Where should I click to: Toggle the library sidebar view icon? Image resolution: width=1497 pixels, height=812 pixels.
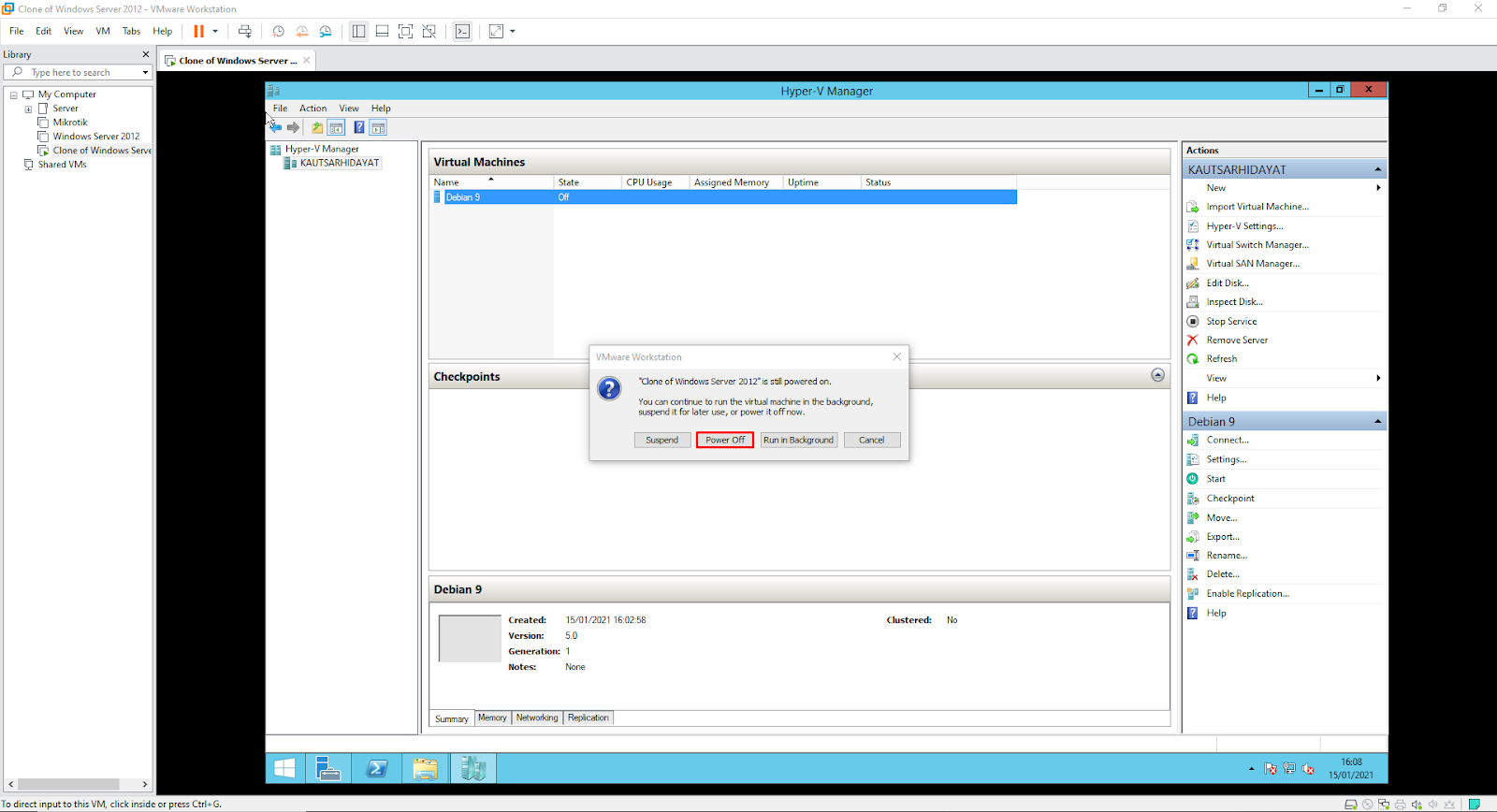click(358, 31)
